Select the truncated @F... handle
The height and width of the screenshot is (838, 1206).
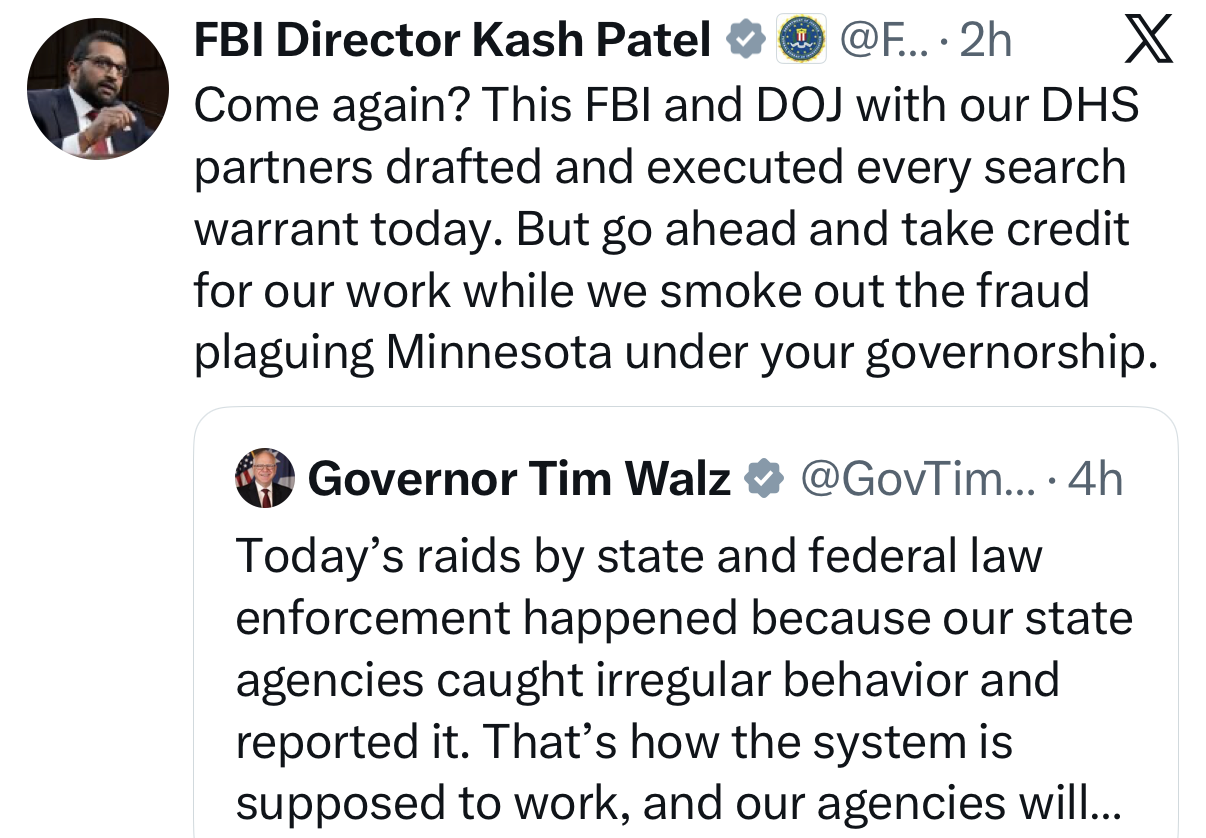click(882, 41)
